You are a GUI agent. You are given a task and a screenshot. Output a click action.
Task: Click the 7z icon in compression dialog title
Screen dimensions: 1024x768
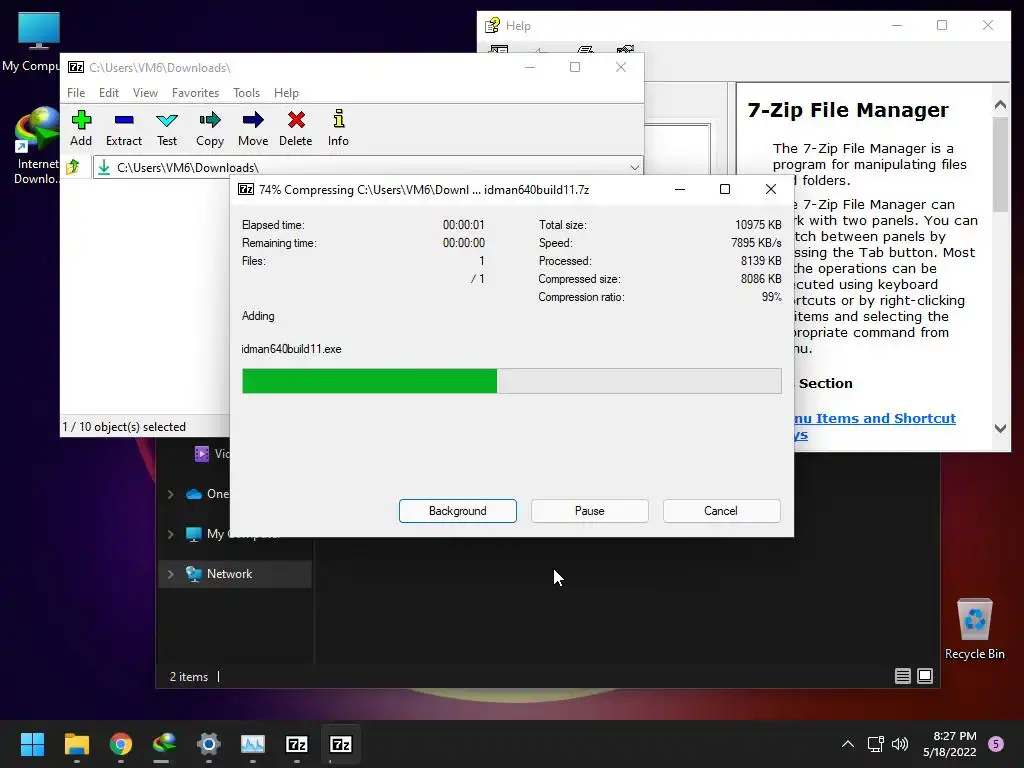(x=246, y=189)
